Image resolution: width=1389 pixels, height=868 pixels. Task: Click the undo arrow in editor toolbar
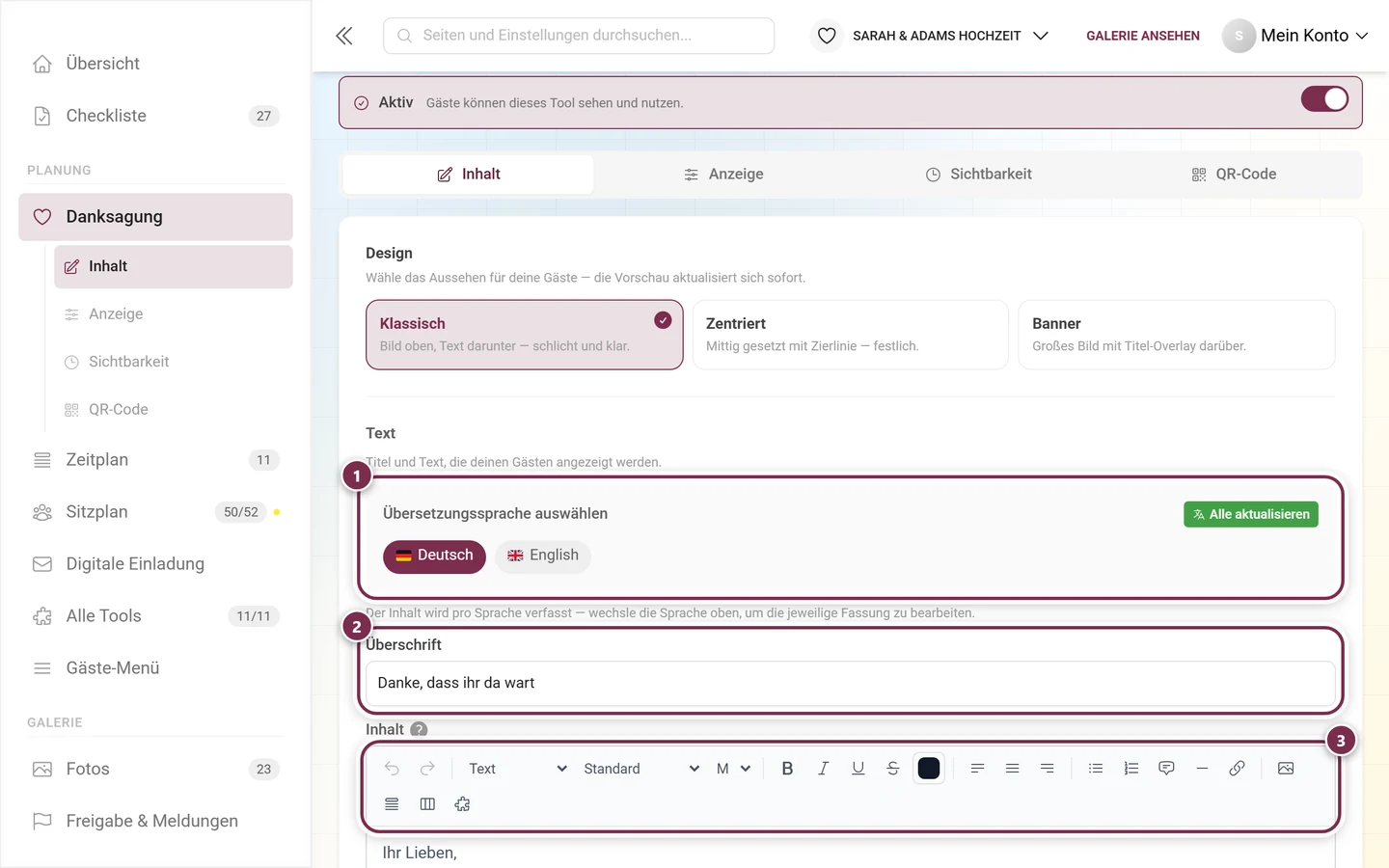pos(392,769)
